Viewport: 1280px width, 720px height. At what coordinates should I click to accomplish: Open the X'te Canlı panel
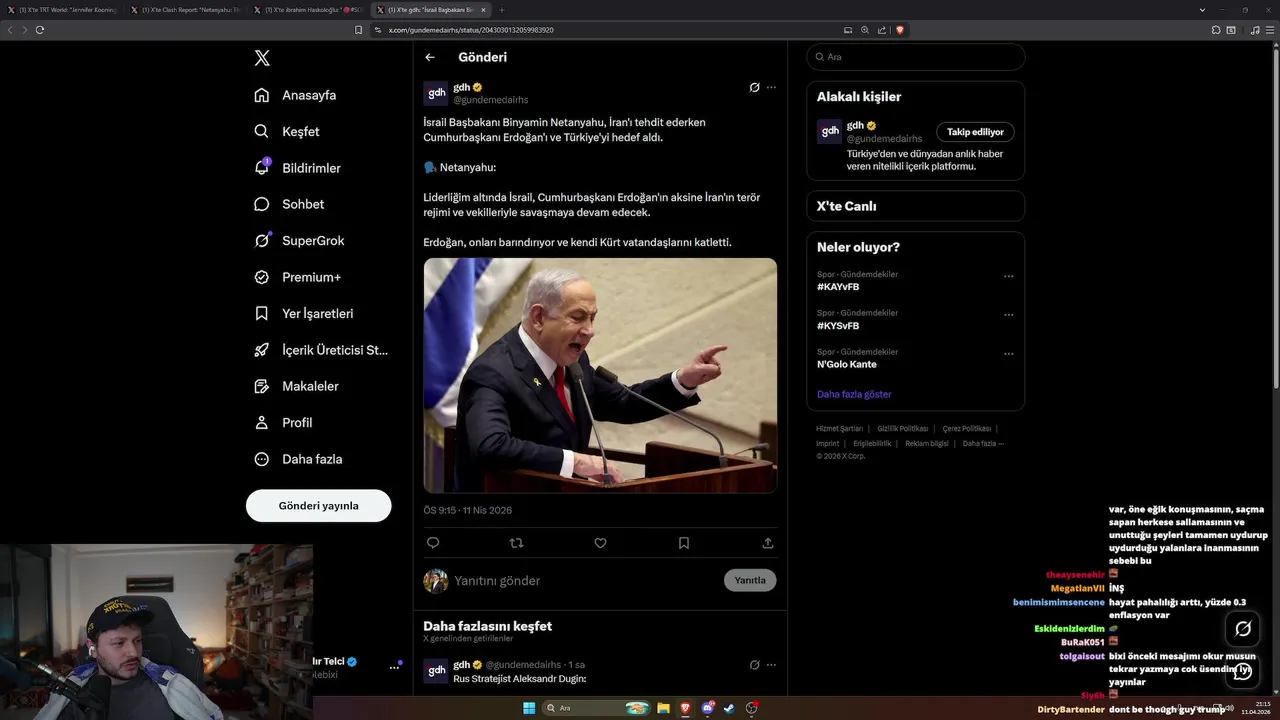click(915, 206)
